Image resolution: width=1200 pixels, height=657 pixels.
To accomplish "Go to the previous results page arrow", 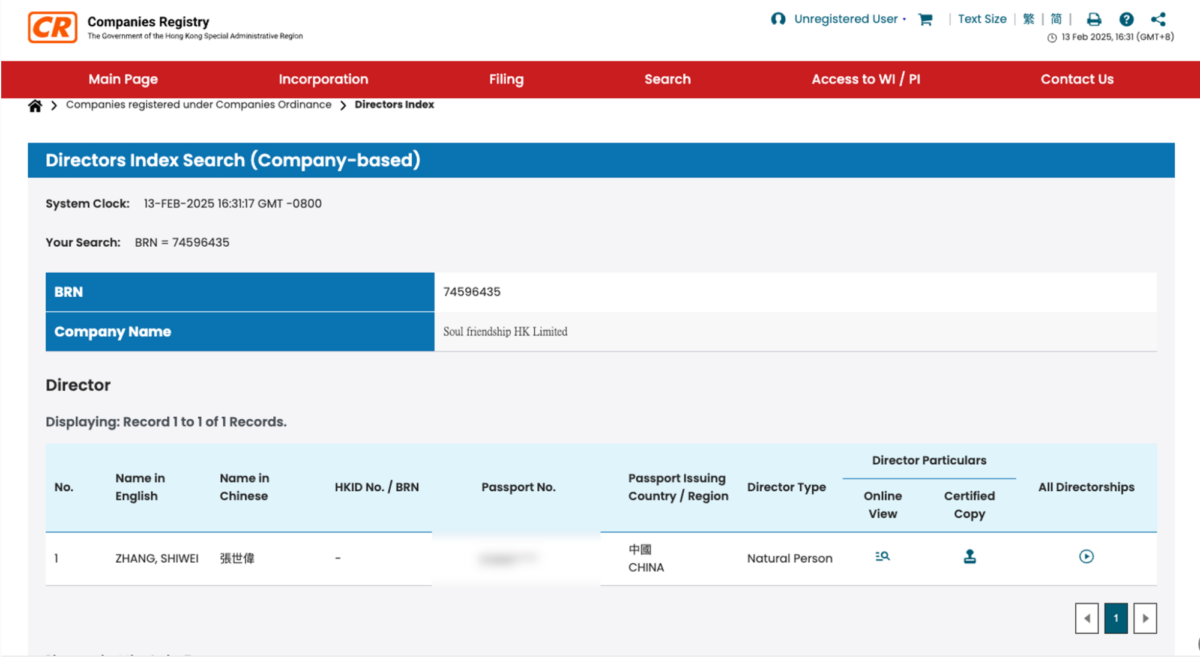I will click(1087, 618).
